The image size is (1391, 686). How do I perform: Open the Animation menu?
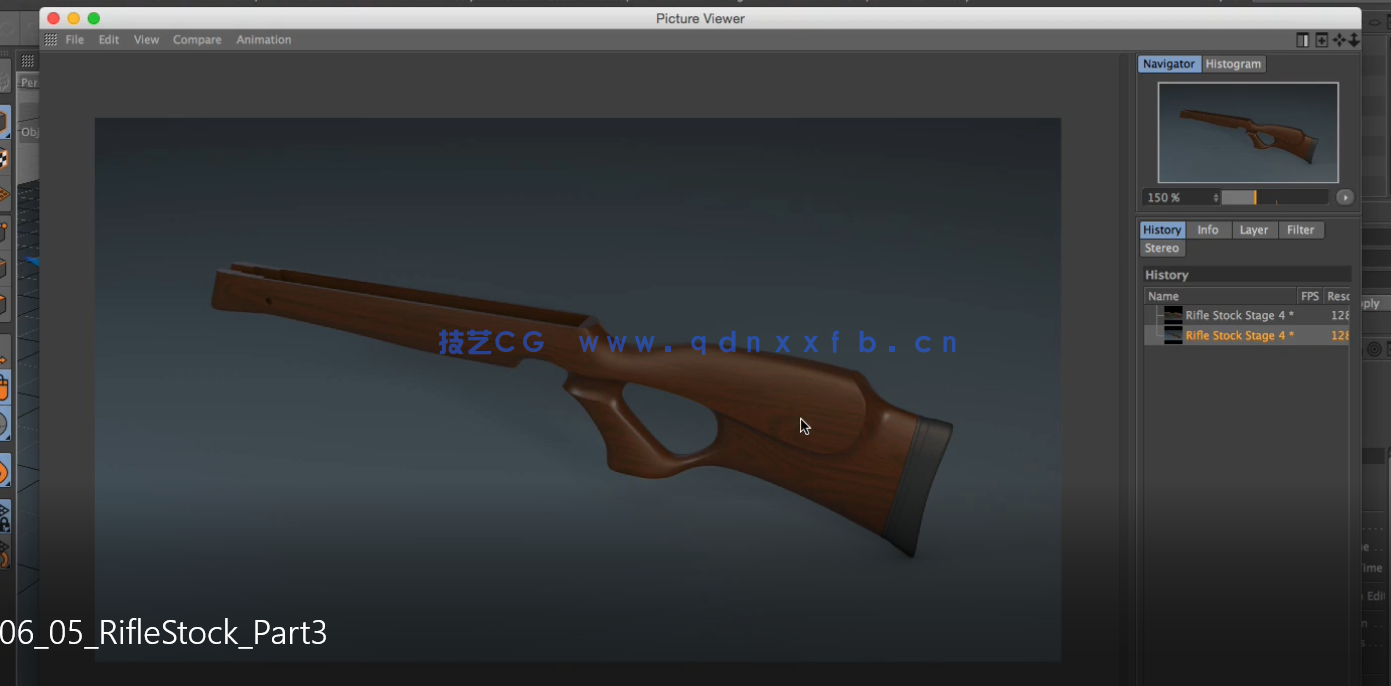[264, 40]
